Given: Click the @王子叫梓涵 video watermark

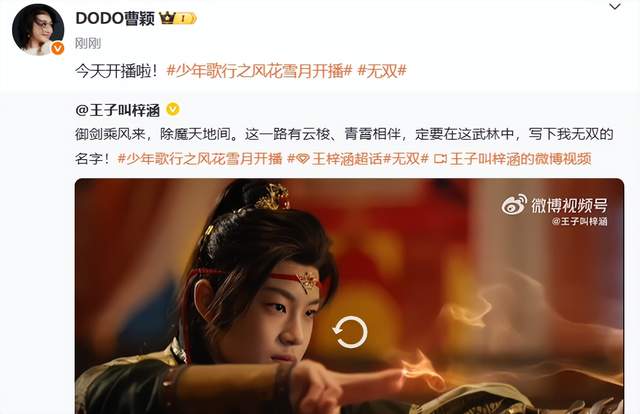Looking at the screenshot, I should point(580,222).
